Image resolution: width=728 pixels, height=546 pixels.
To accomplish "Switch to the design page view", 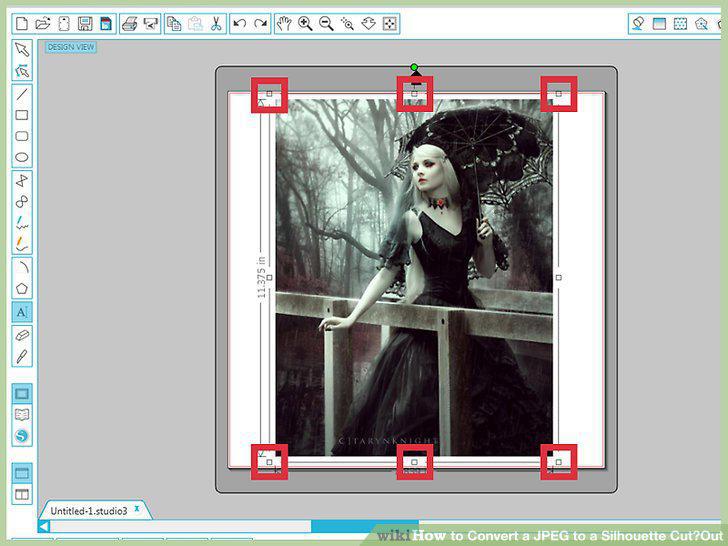I will point(22,394).
